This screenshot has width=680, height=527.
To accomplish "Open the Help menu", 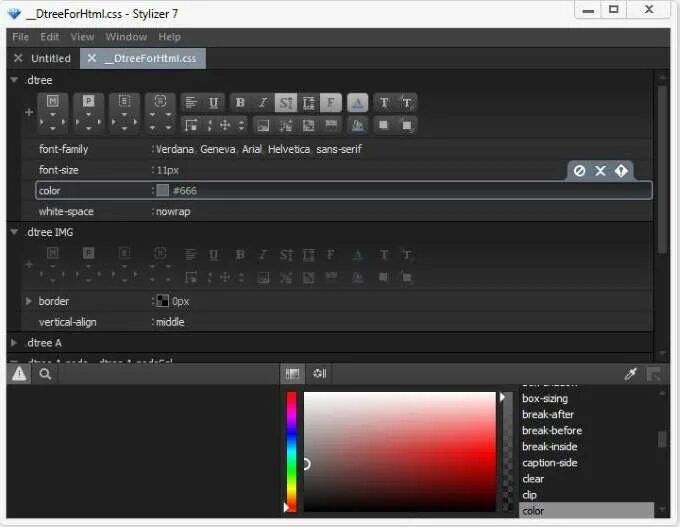I will pyautogui.click(x=170, y=37).
